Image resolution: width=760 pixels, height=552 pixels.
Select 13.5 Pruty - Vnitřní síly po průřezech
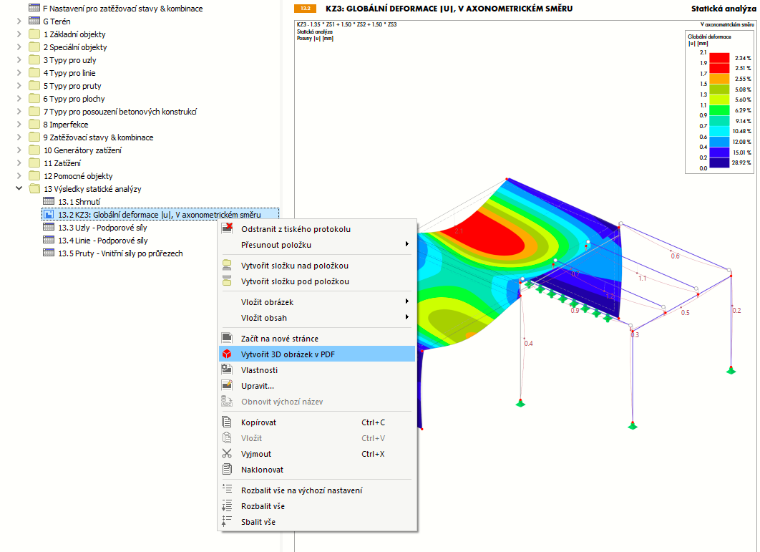[x=121, y=253]
